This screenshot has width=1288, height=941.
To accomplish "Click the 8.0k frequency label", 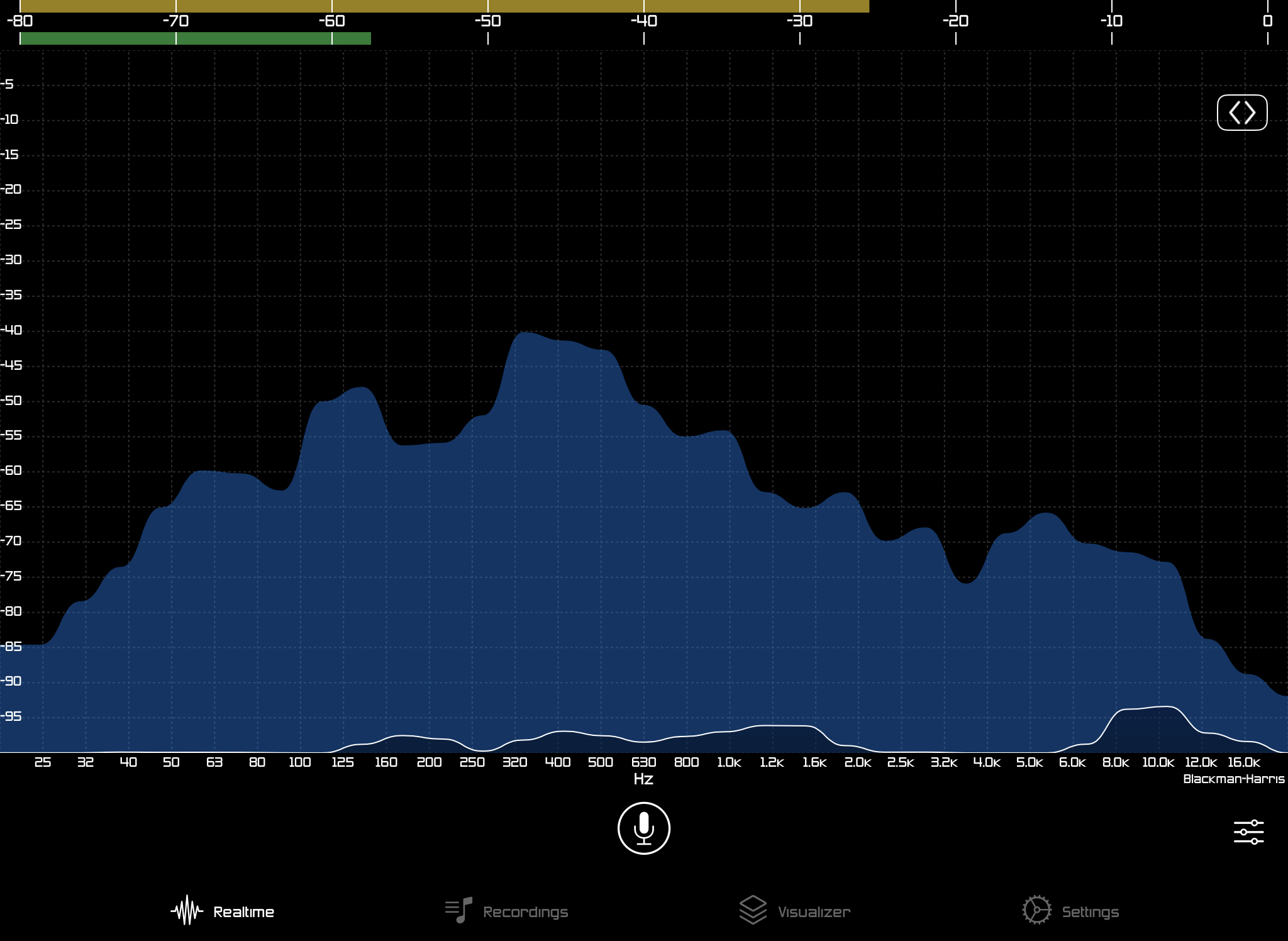I will 1116,762.
